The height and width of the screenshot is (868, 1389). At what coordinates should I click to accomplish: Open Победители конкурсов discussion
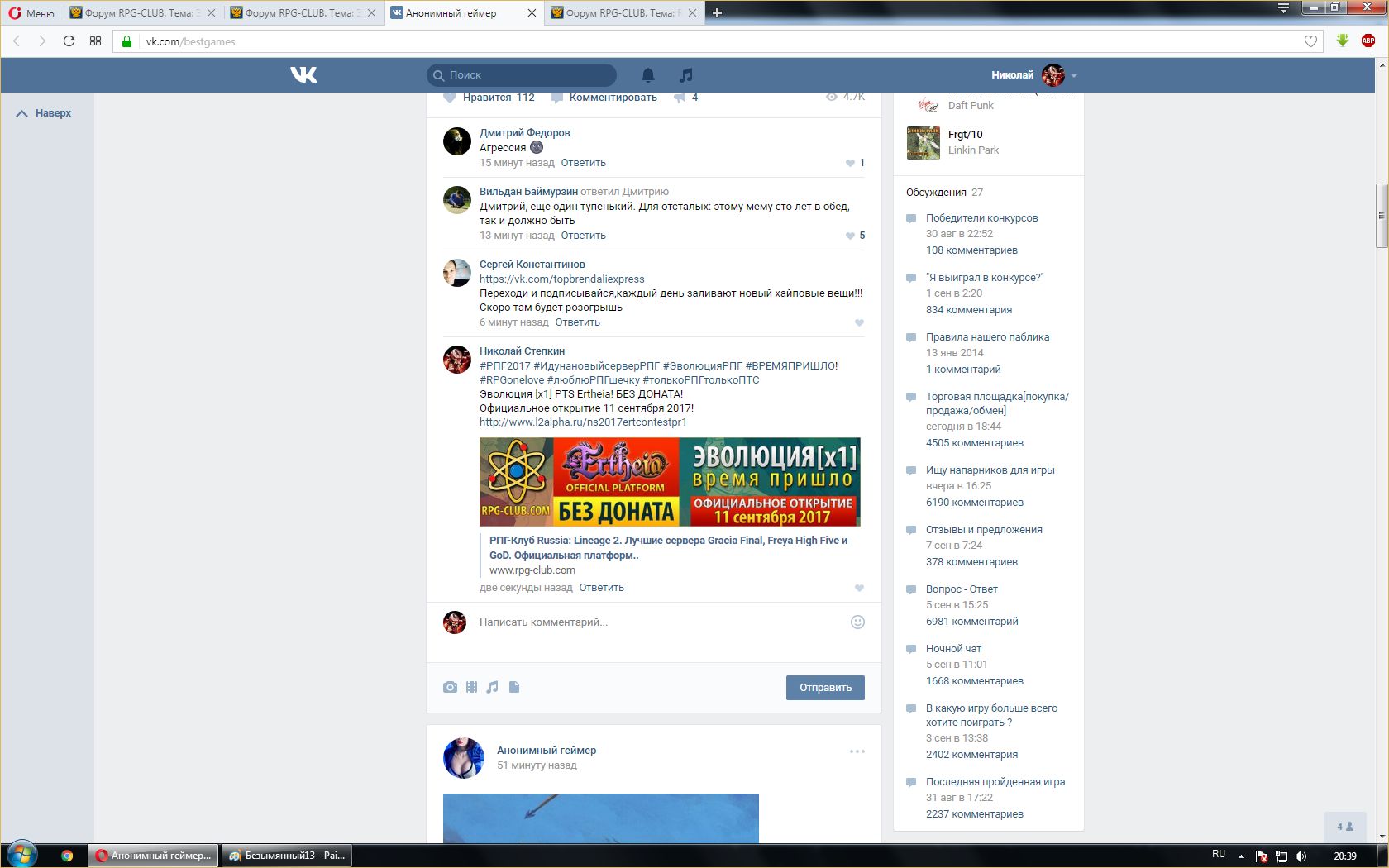pos(981,218)
